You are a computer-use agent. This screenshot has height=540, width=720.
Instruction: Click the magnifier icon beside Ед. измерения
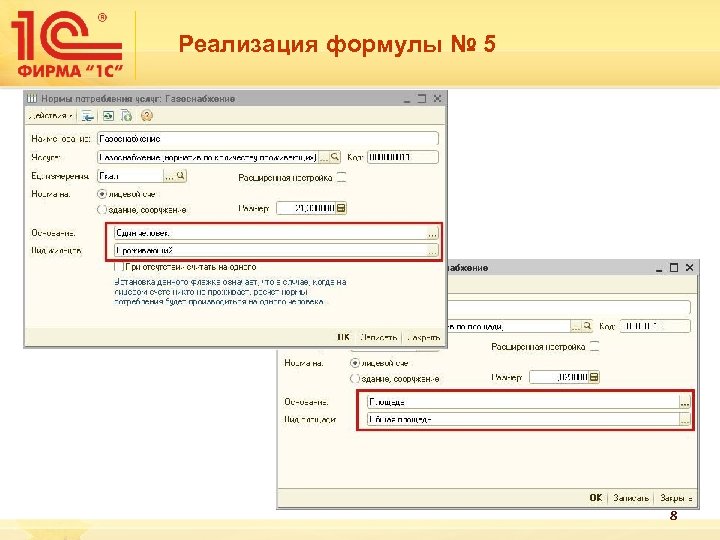(x=181, y=176)
